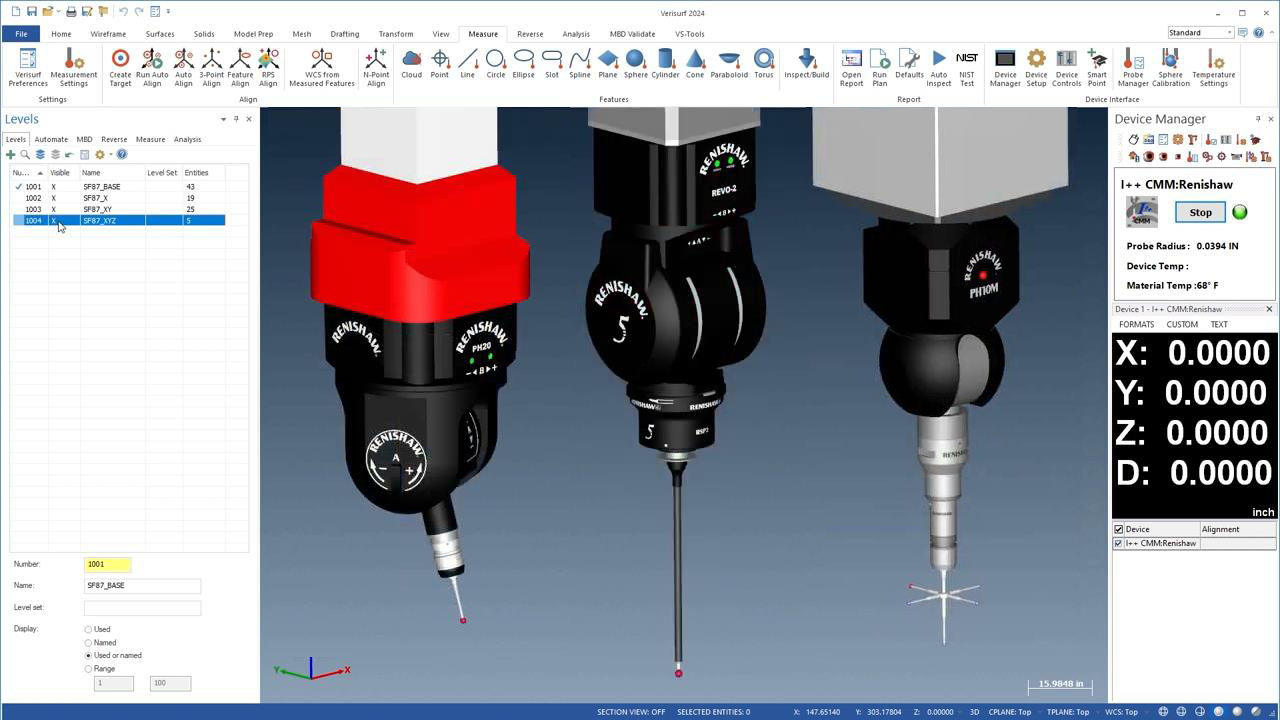Stop the I++ CMM:Renishaw device

[x=1200, y=212]
